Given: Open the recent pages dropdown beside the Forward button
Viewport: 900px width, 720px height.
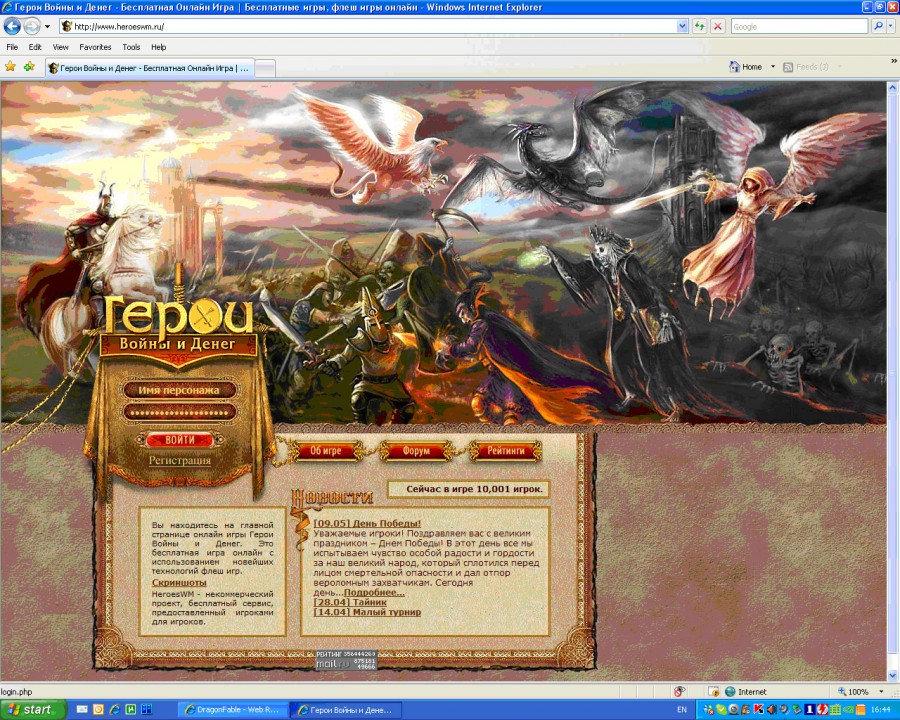Looking at the screenshot, I should coord(47,26).
